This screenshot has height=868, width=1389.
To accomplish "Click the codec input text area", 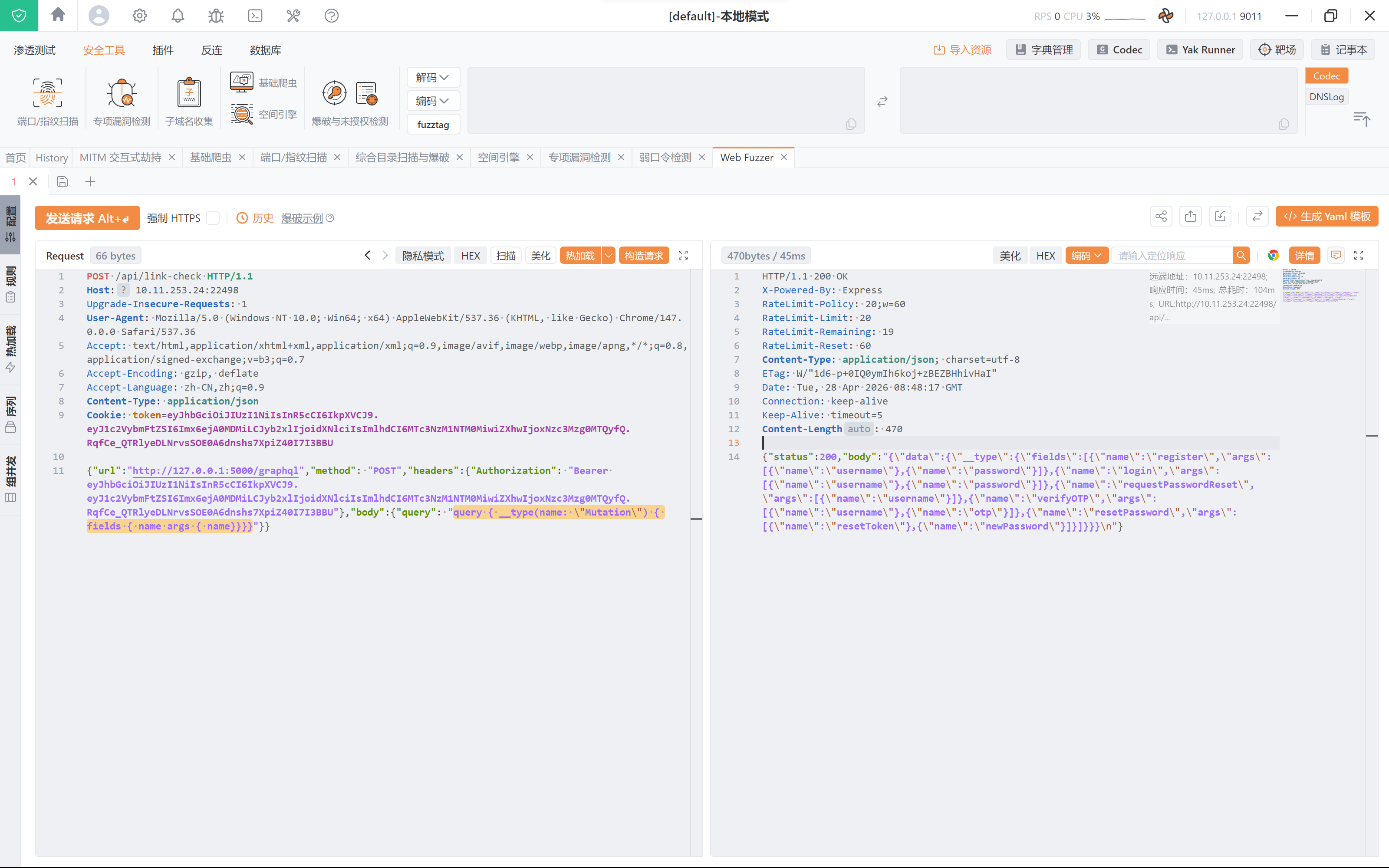I will pos(666,100).
